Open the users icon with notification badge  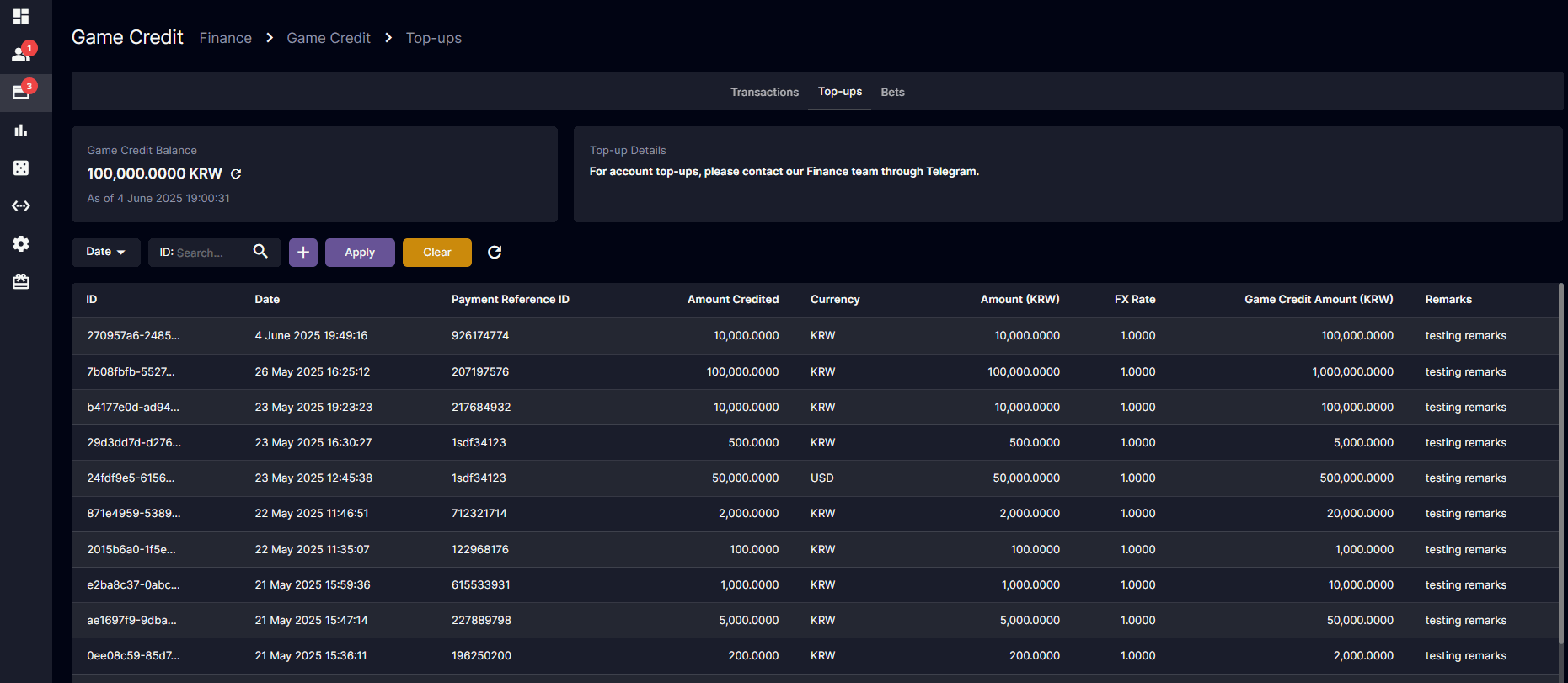[x=21, y=54]
